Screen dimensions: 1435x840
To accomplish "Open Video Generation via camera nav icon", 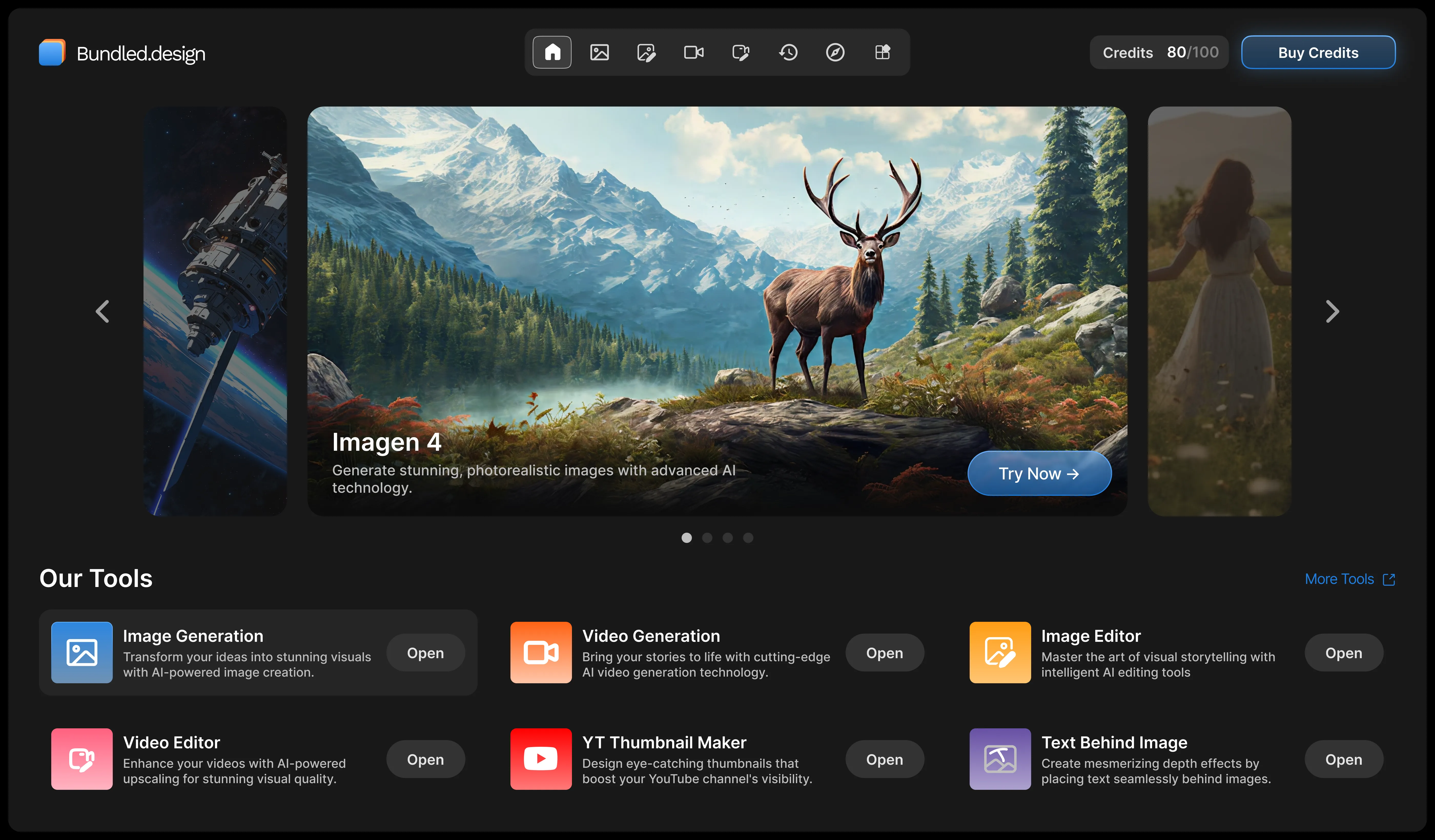I will point(694,52).
